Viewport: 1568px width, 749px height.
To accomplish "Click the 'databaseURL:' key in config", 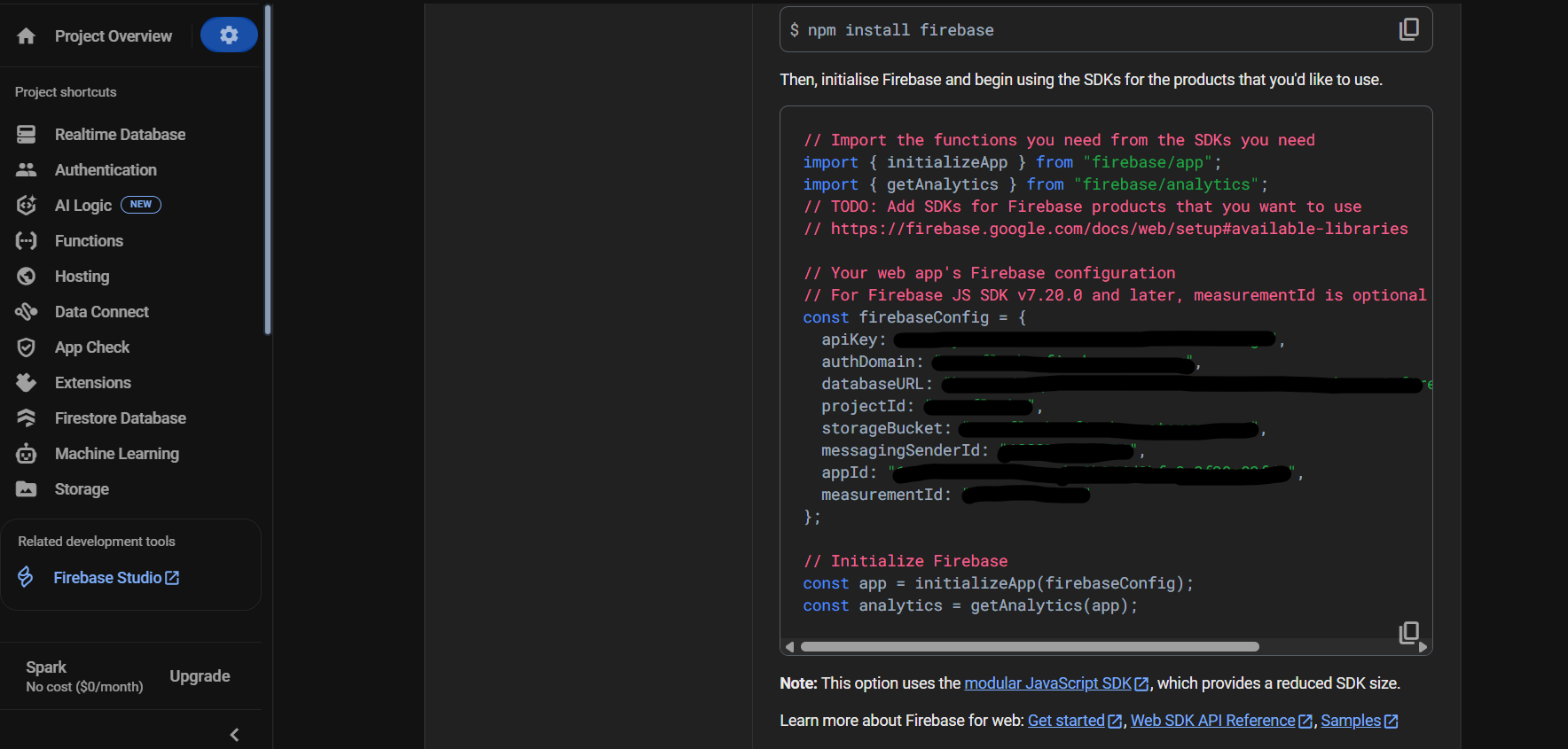I will 876,384.
